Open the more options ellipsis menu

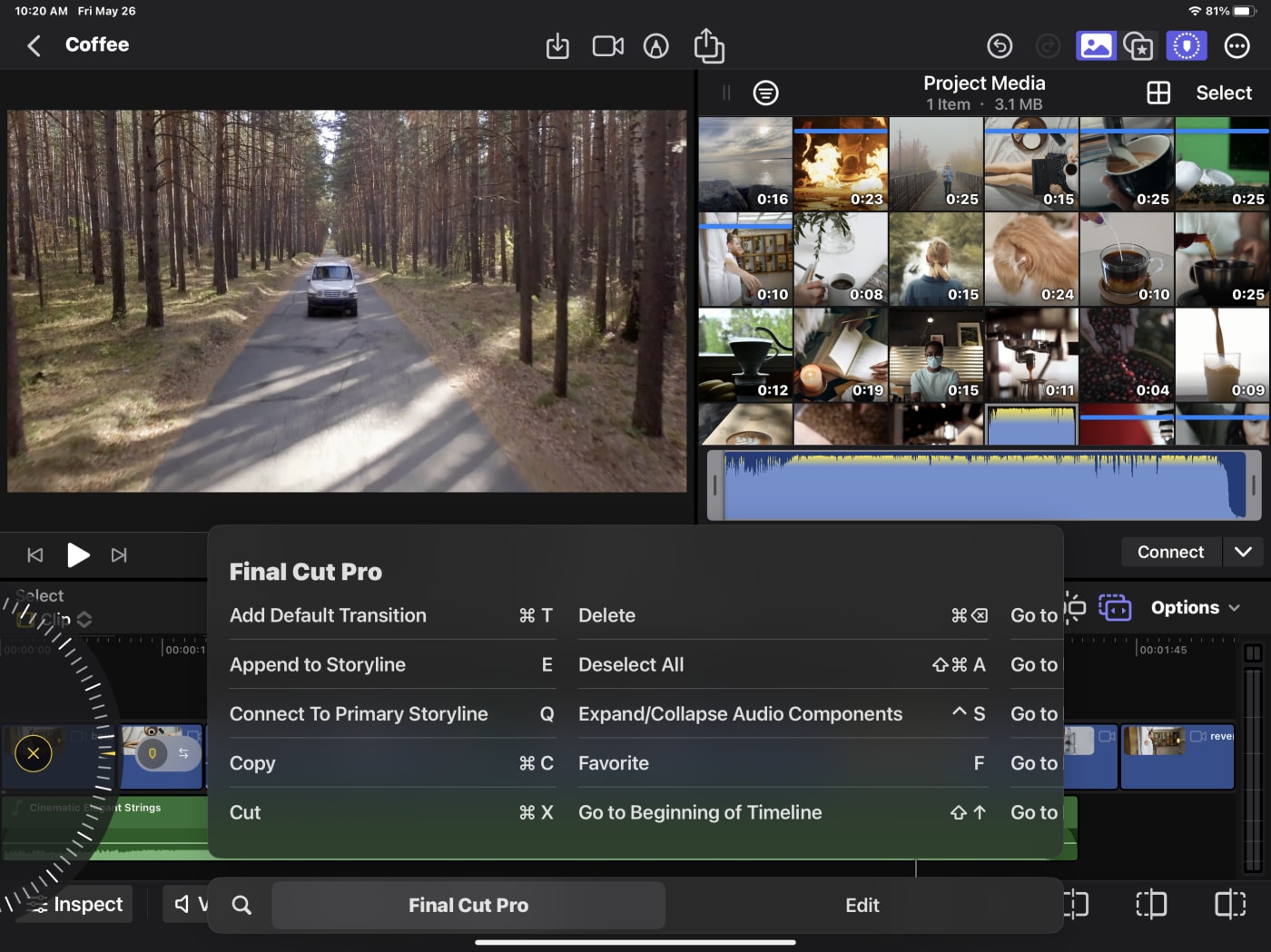pyautogui.click(x=1237, y=45)
